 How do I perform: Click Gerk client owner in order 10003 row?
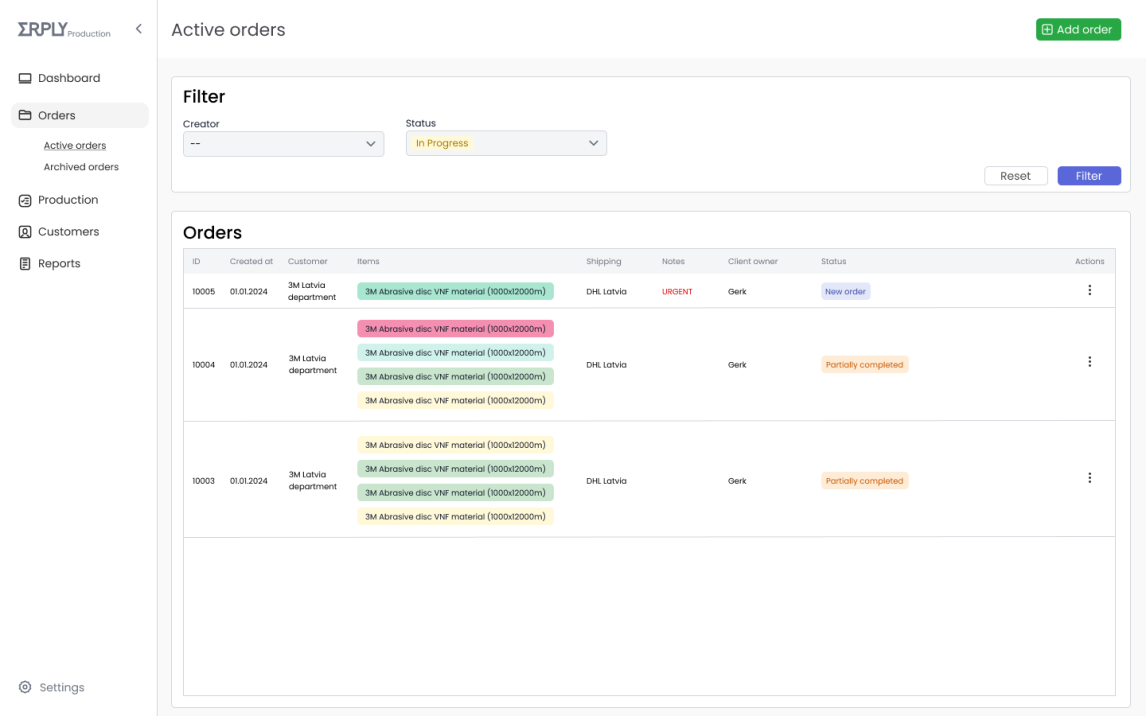[737, 481]
